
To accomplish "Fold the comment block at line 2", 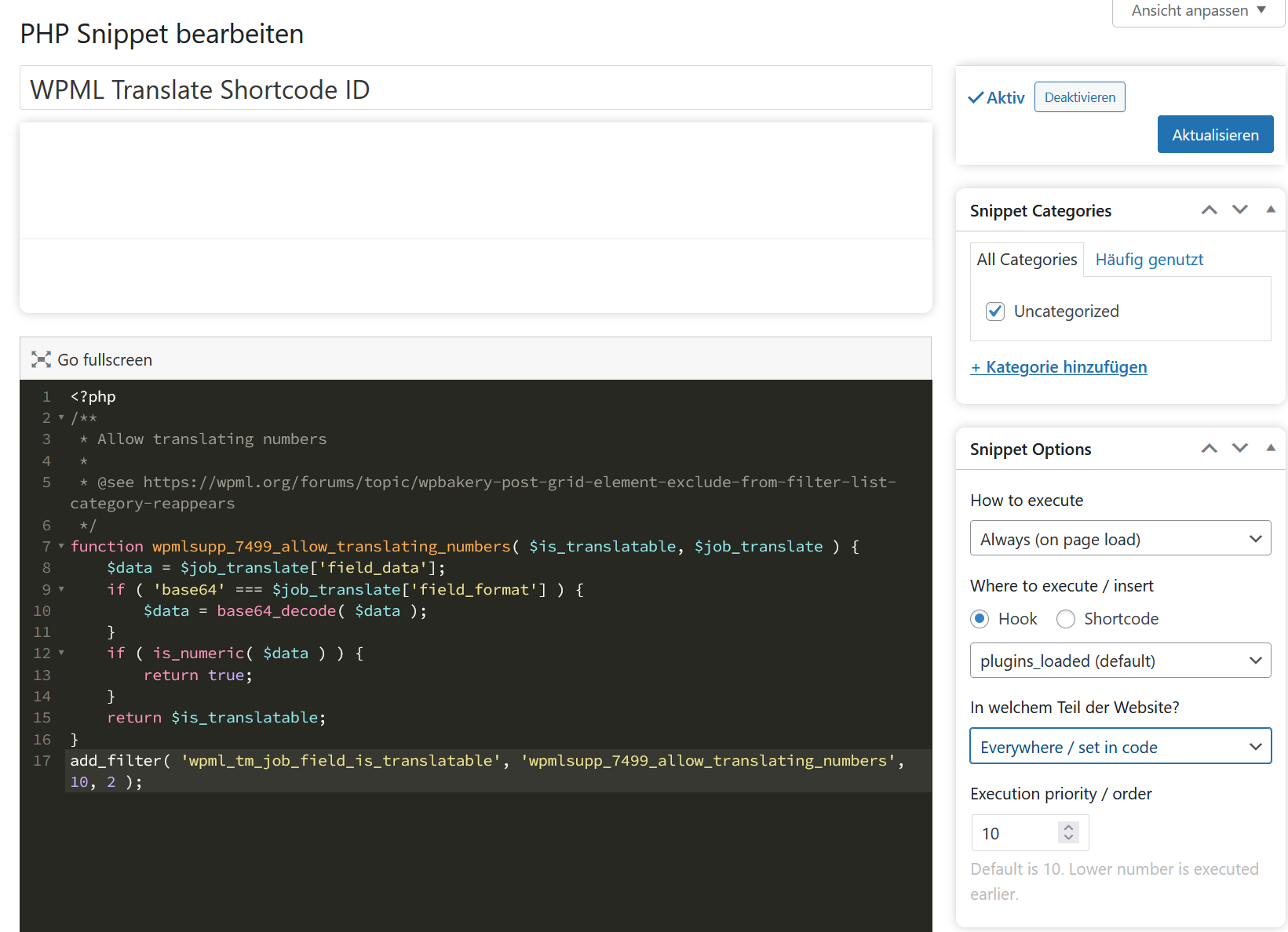I will click(61, 417).
